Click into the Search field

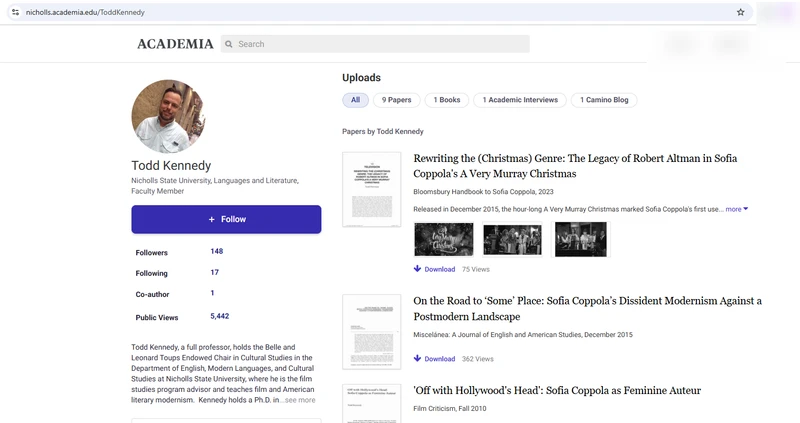375,44
